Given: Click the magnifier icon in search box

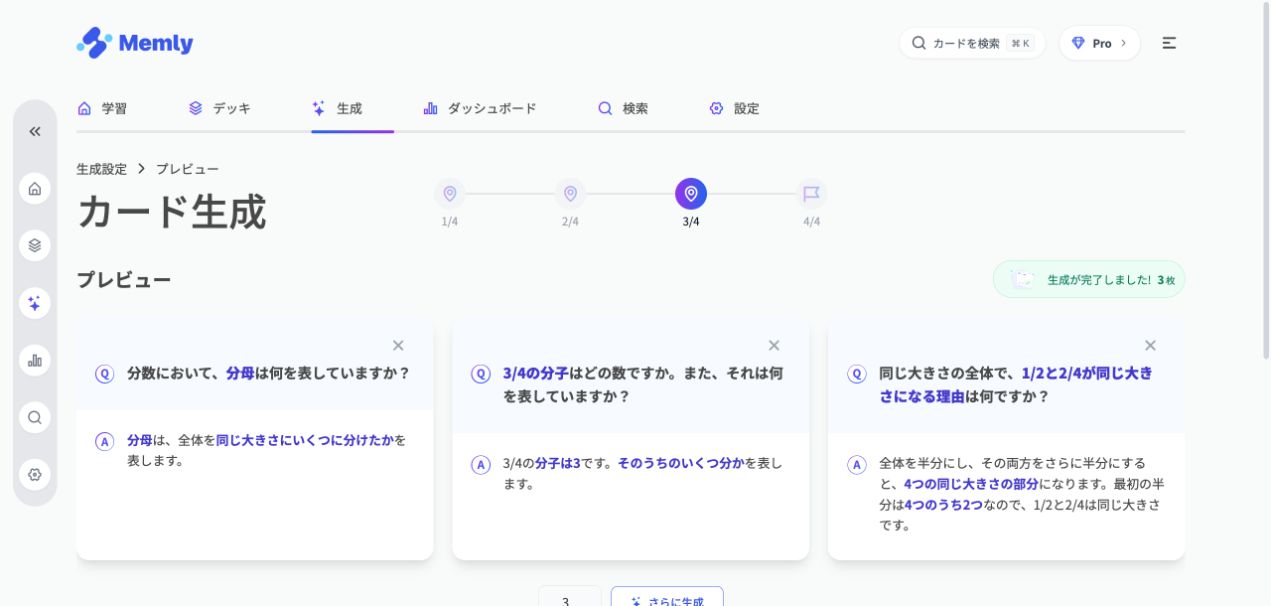Looking at the screenshot, I should [919, 43].
